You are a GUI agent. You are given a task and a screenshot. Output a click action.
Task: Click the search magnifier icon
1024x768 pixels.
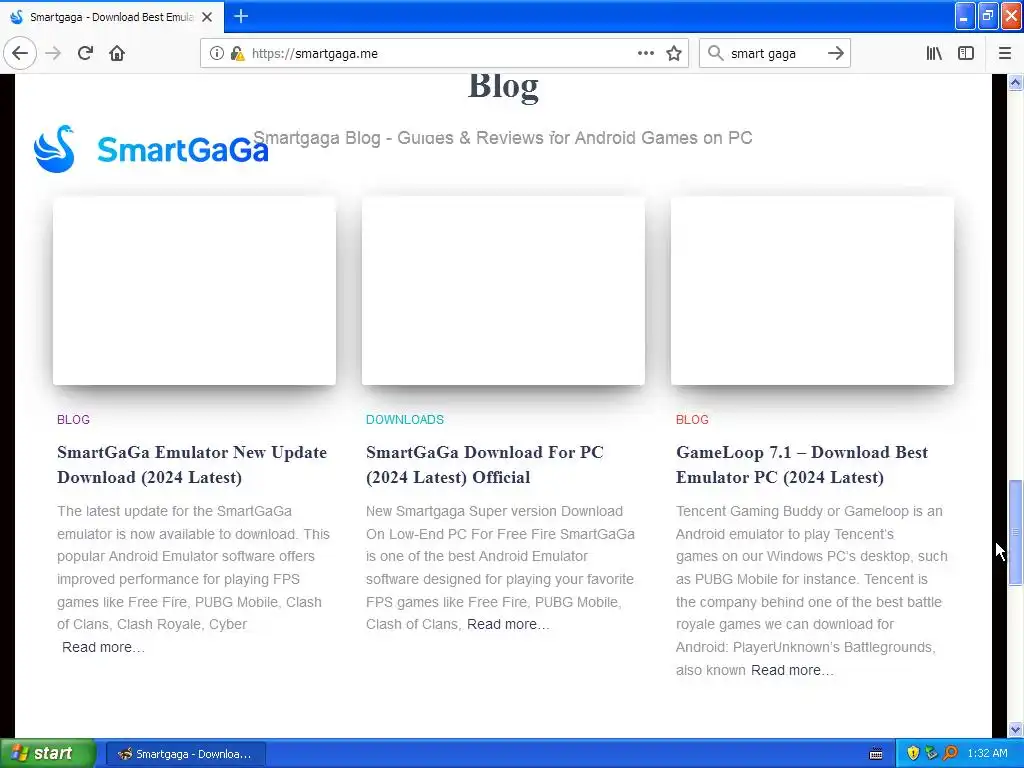click(716, 54)
